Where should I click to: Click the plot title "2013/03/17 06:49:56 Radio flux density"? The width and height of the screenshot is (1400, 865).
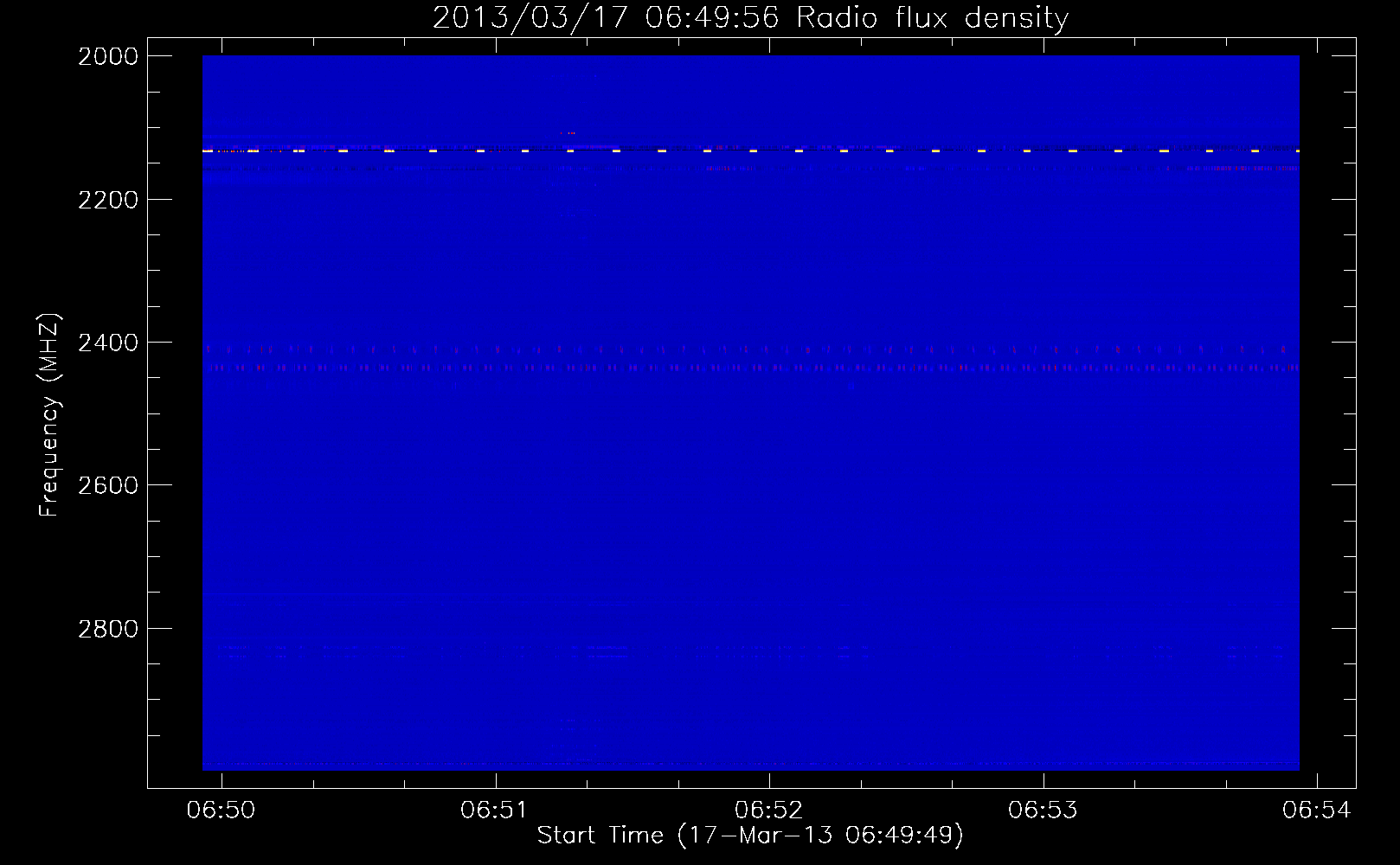pos(750,17)
